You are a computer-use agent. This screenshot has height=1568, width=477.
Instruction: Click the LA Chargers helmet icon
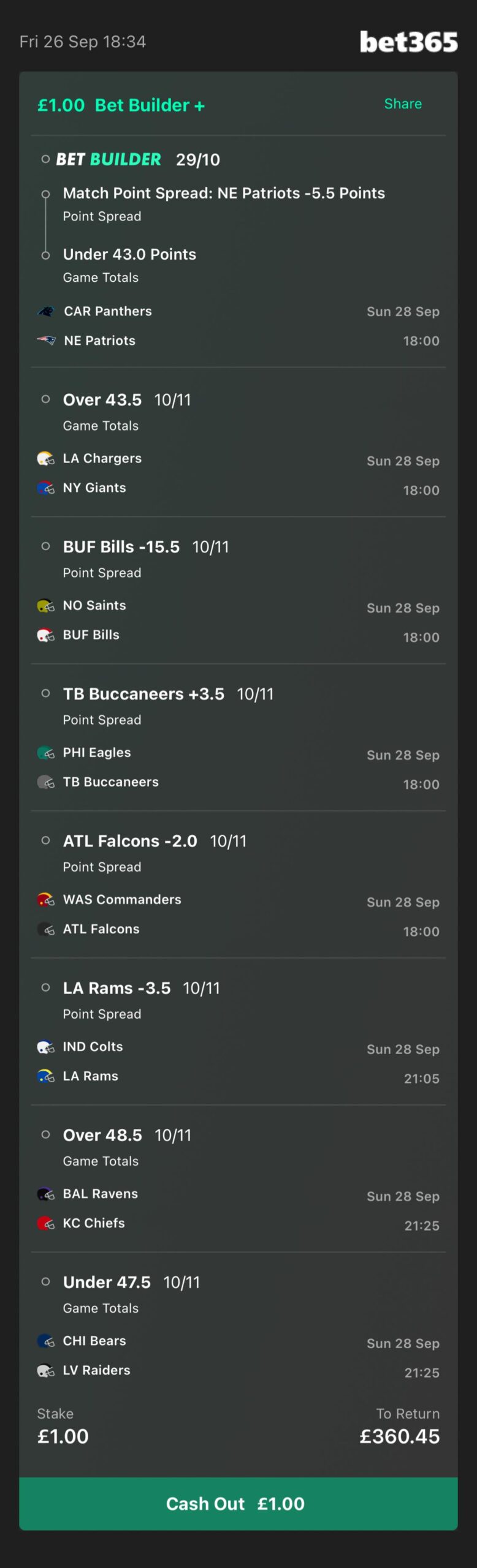(x=46, y=458)
